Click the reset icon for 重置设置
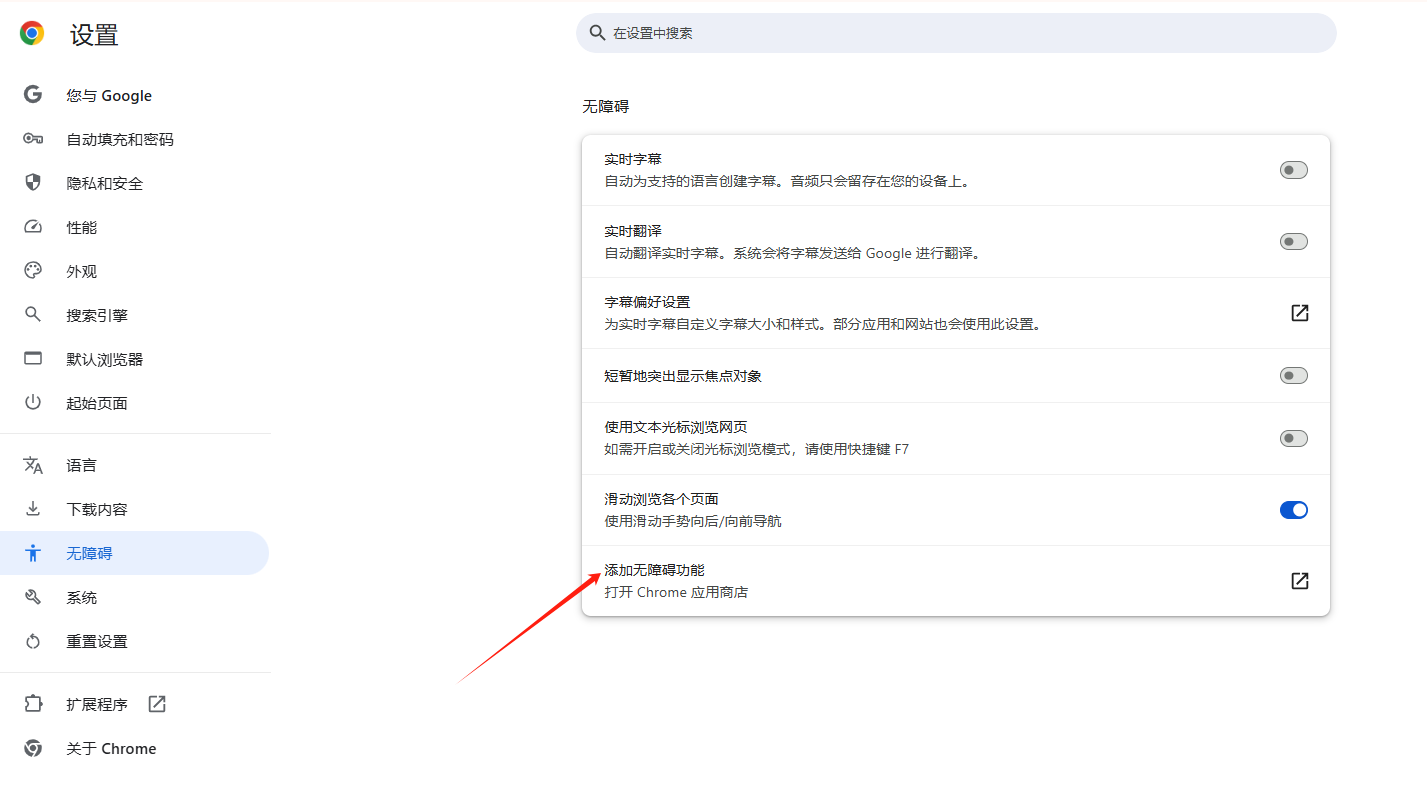The height and width of the screenshot is (809, 1427). pyautogui.click(x=33, y=641)
